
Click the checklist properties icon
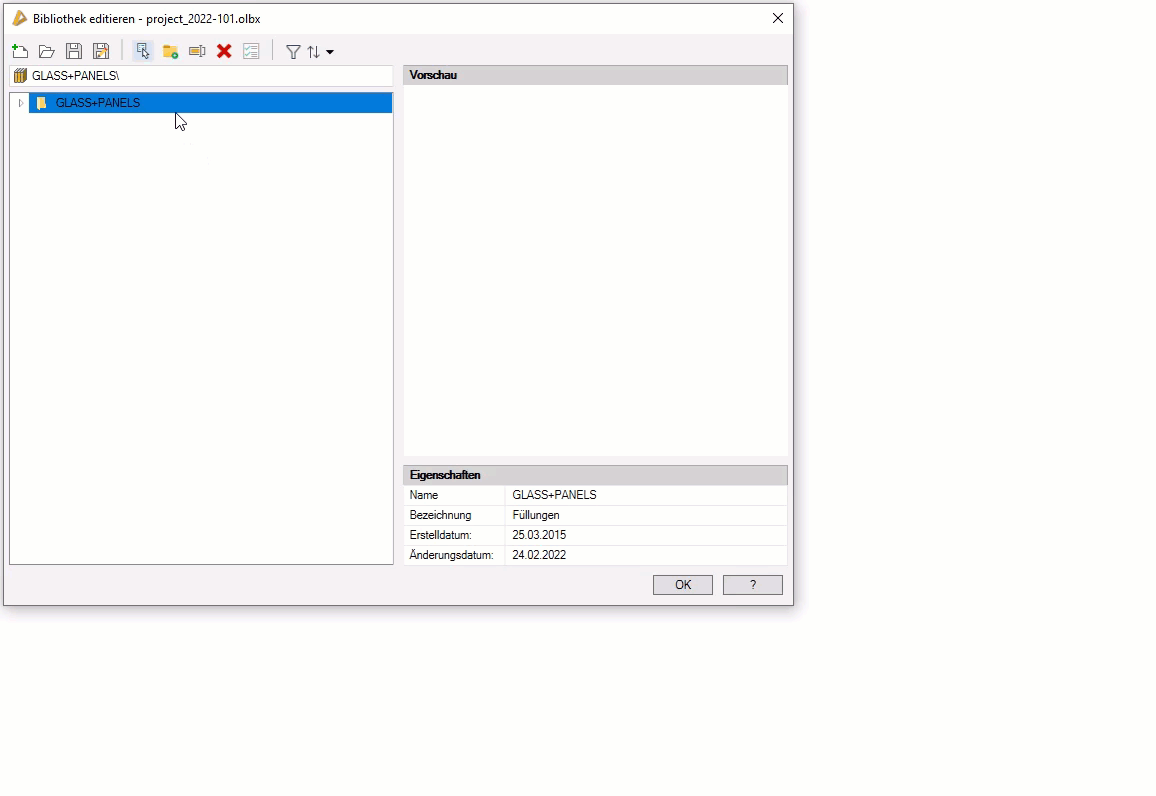[x=251, y=51]
